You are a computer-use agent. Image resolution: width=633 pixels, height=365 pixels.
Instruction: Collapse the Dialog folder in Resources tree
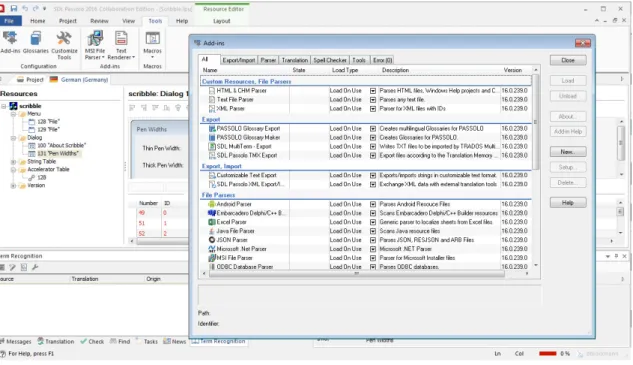tap(13, 138)
